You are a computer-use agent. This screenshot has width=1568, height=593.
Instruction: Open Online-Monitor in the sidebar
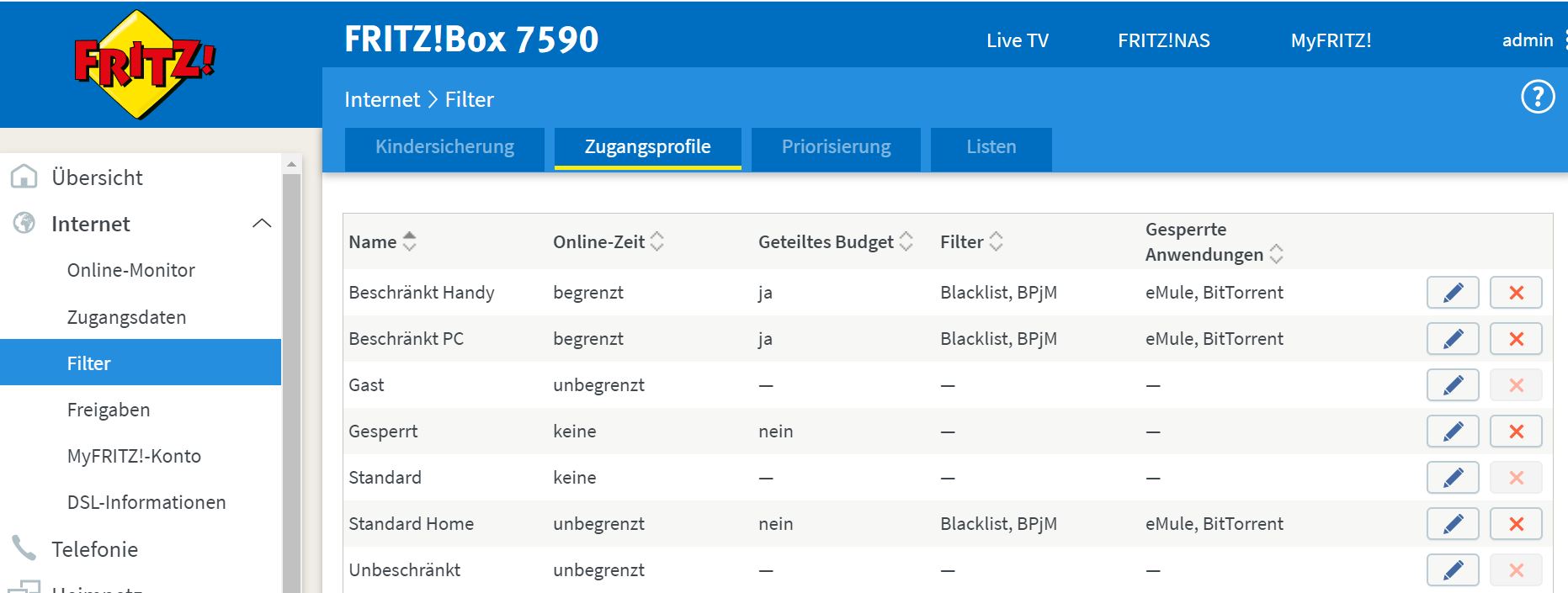point(131,270)
